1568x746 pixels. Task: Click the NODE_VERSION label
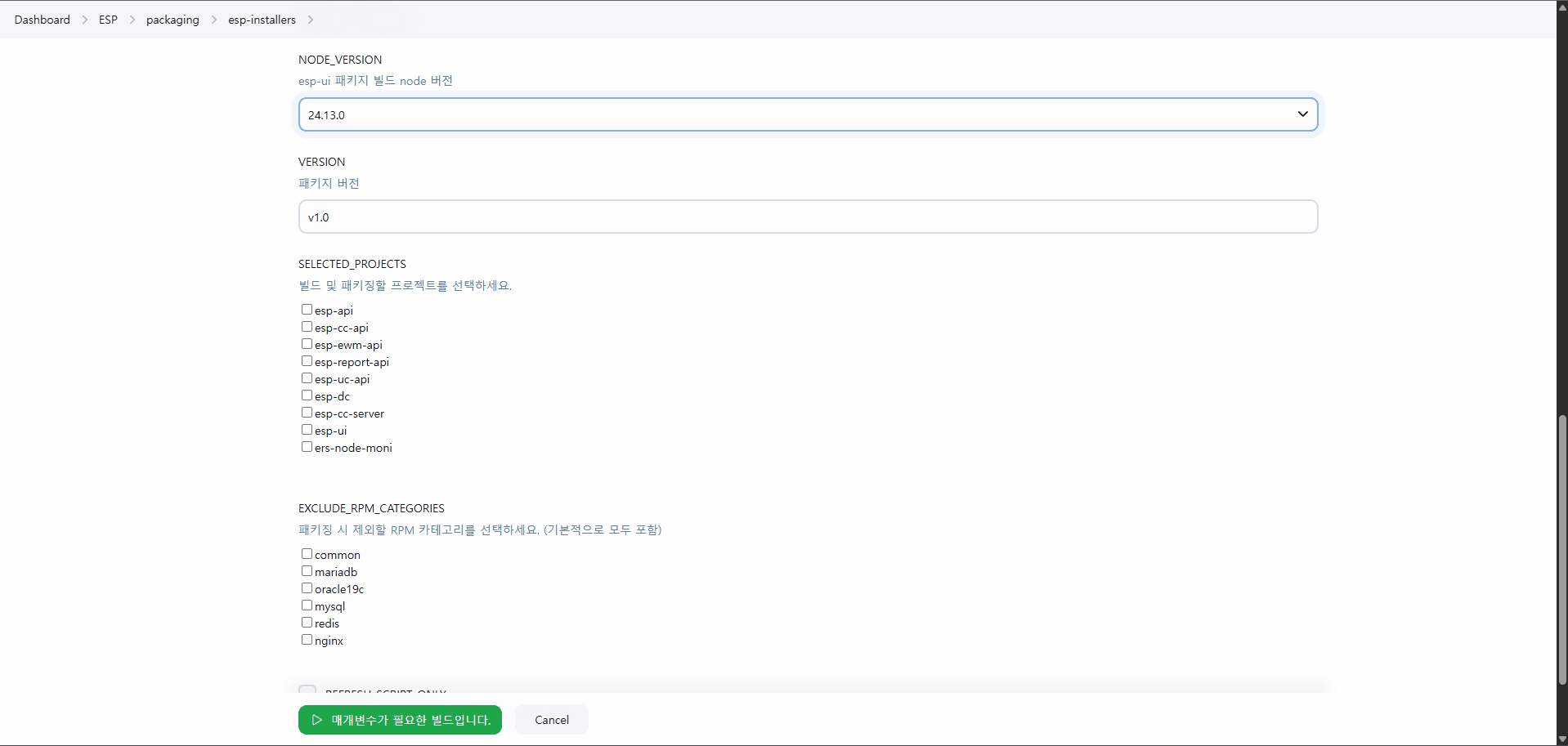(x=340, y=60)
